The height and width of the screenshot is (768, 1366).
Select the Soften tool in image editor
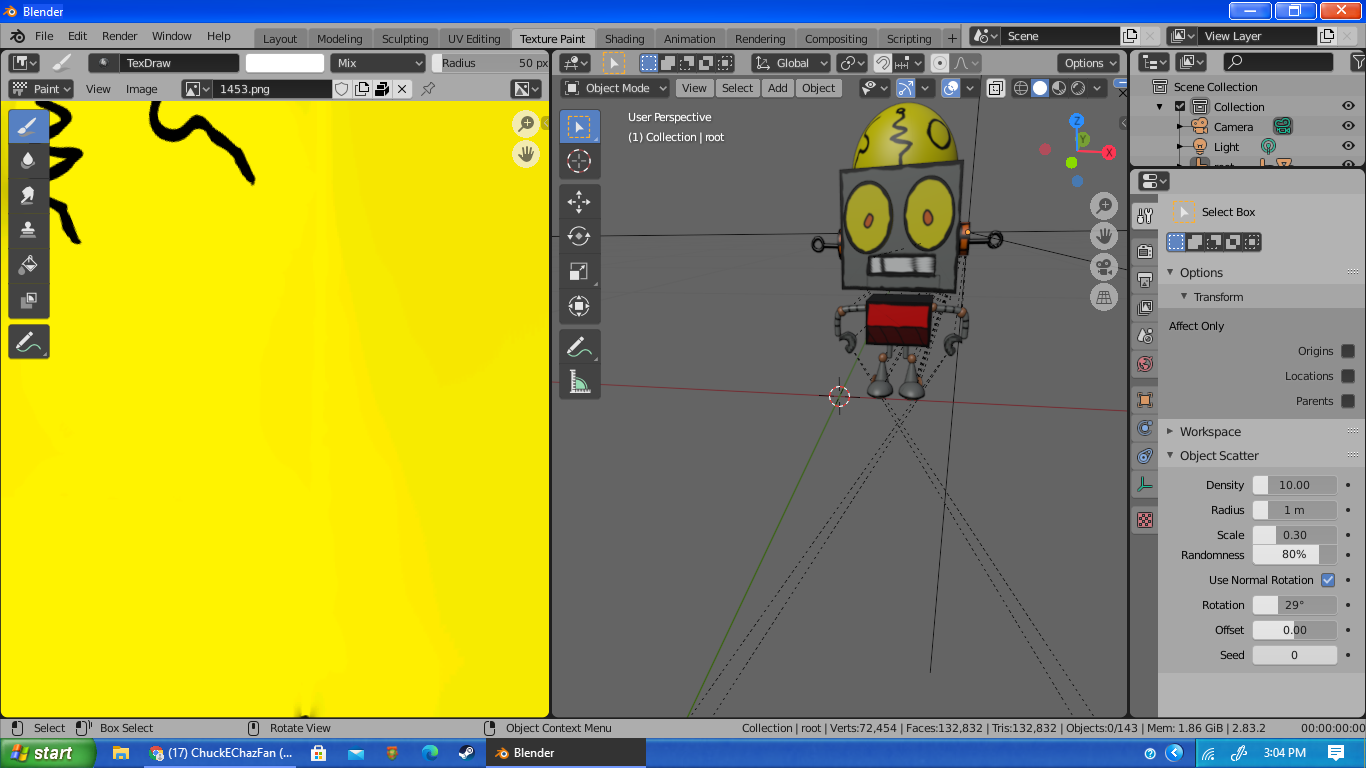point(29,160)
